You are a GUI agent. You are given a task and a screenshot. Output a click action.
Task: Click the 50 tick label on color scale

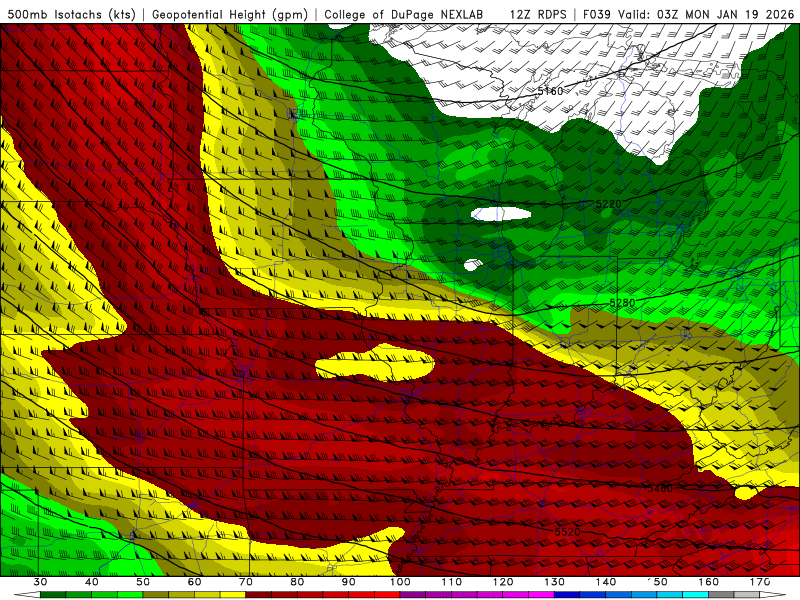tap(143, 582)
